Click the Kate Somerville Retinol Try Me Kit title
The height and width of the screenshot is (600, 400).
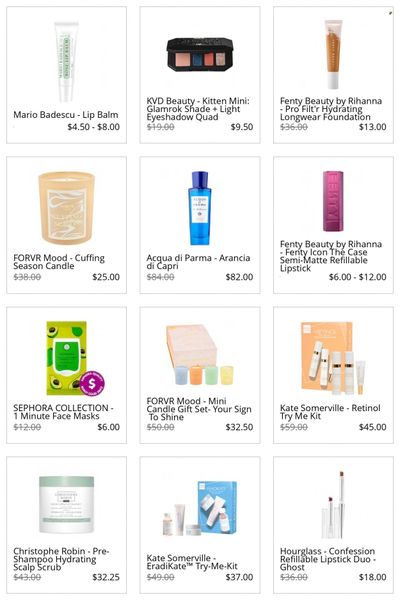click(x=330, y=412)
